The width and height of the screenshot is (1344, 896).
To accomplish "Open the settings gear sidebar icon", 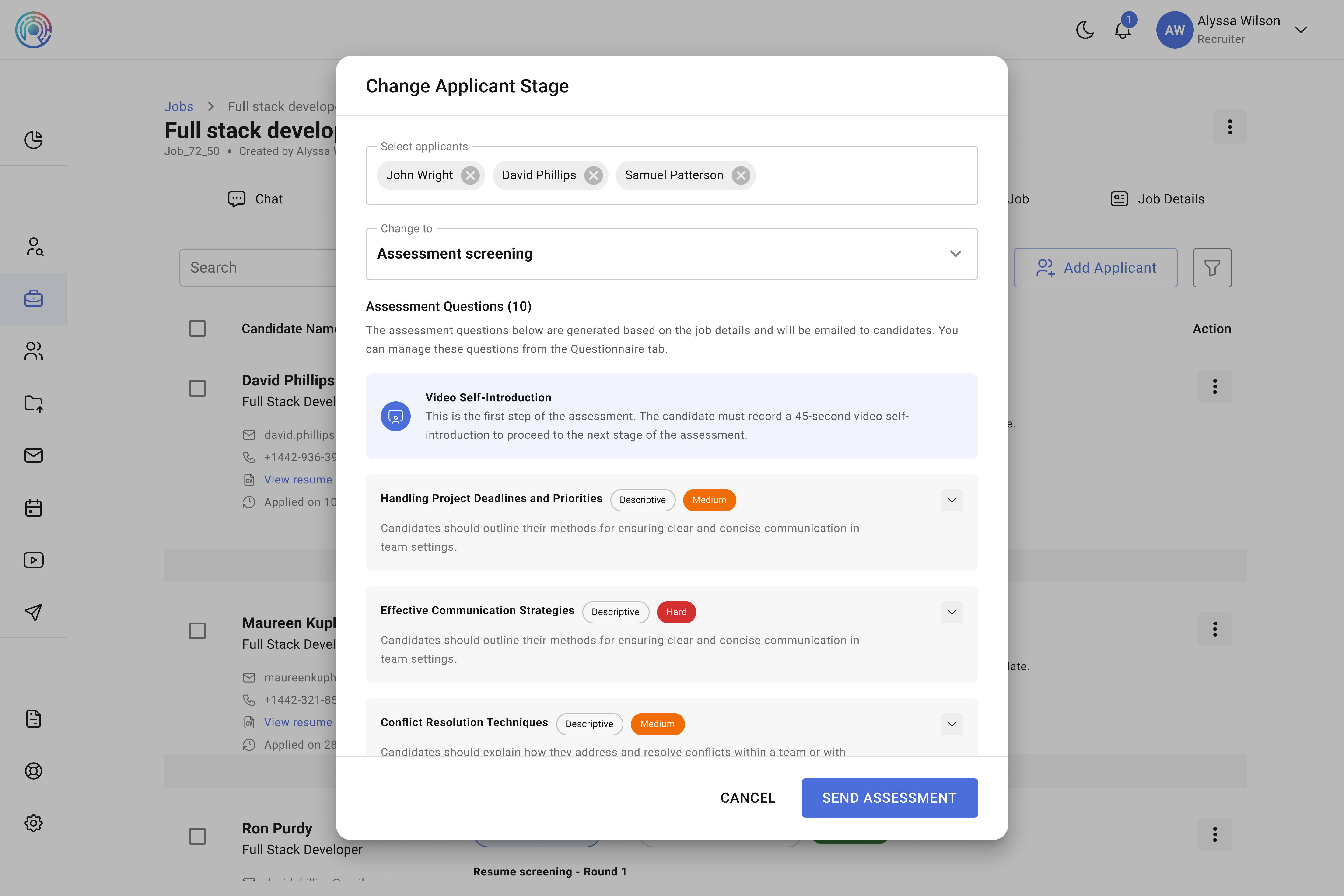I will point(34,823).
